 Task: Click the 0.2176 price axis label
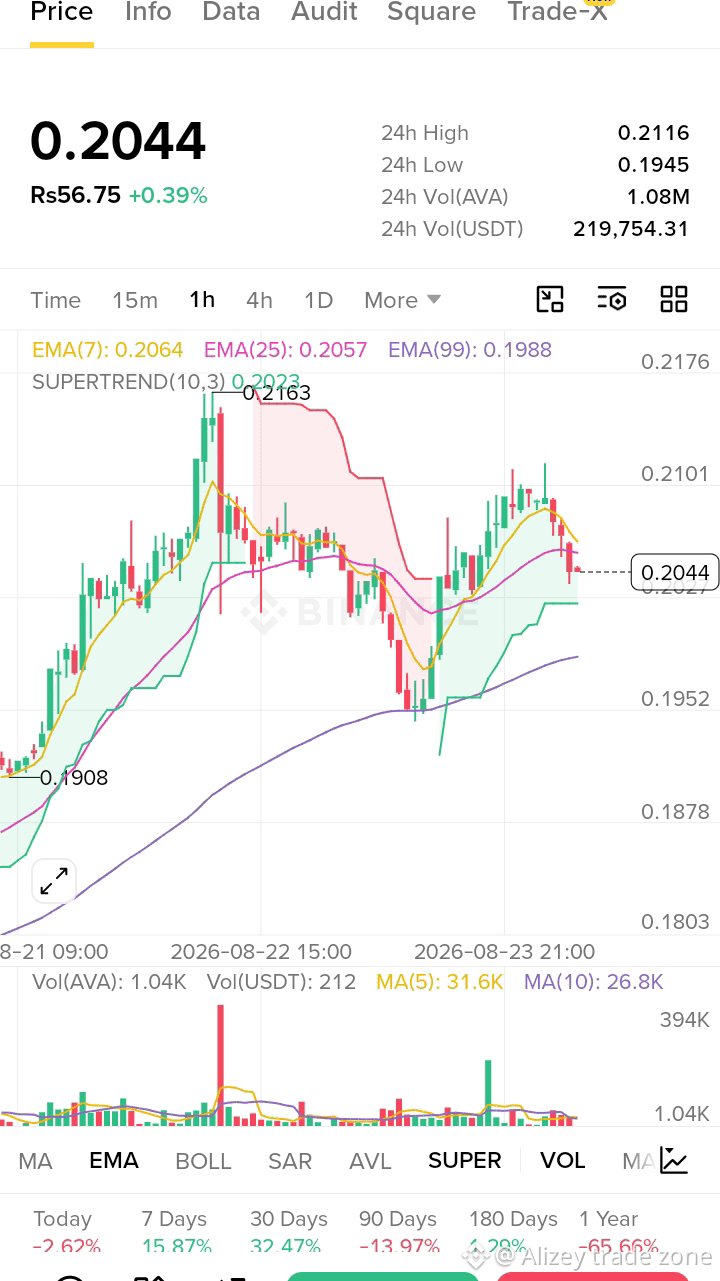(x=675, y=362)
